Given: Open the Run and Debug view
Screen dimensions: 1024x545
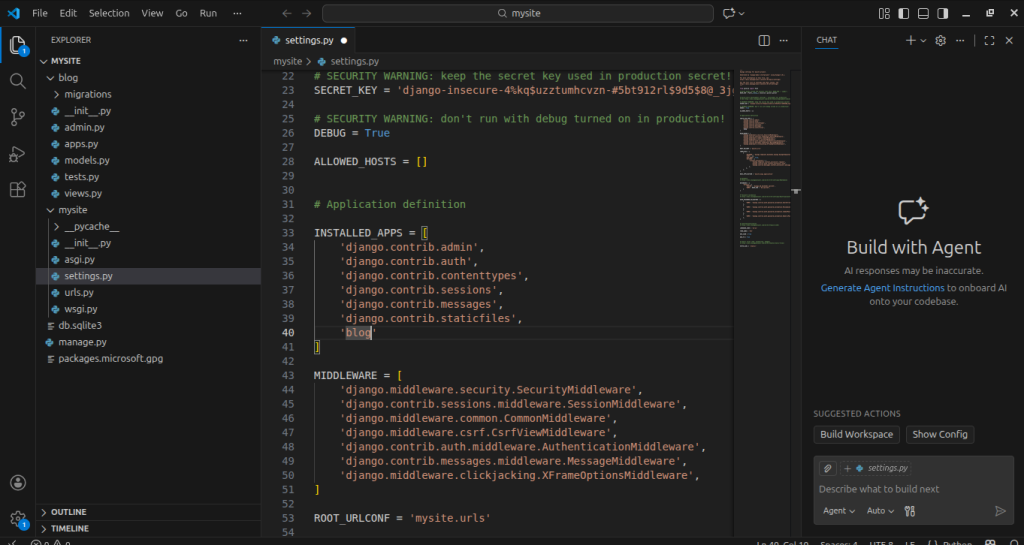Looking at the screenshot, I should (x=18, y=153).
